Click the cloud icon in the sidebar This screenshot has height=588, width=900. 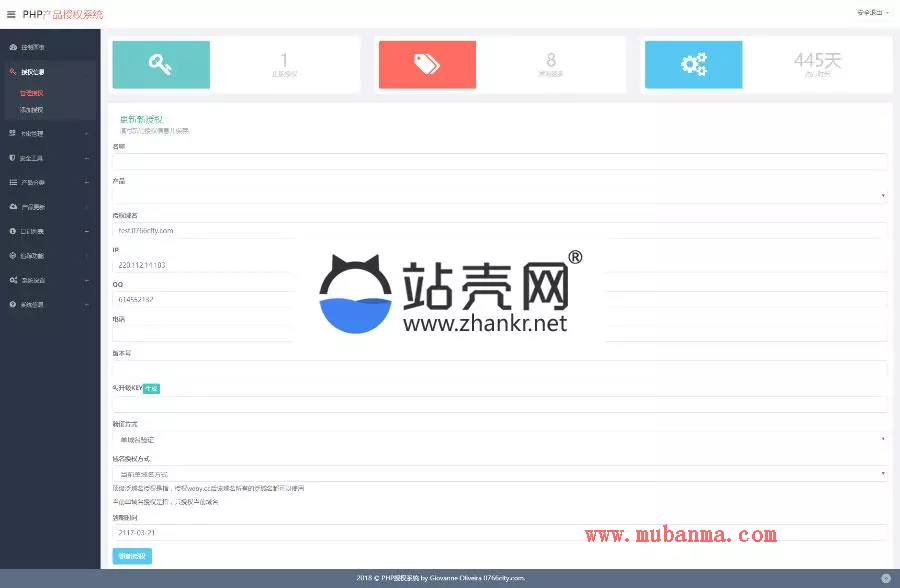(x=13, y=207)
